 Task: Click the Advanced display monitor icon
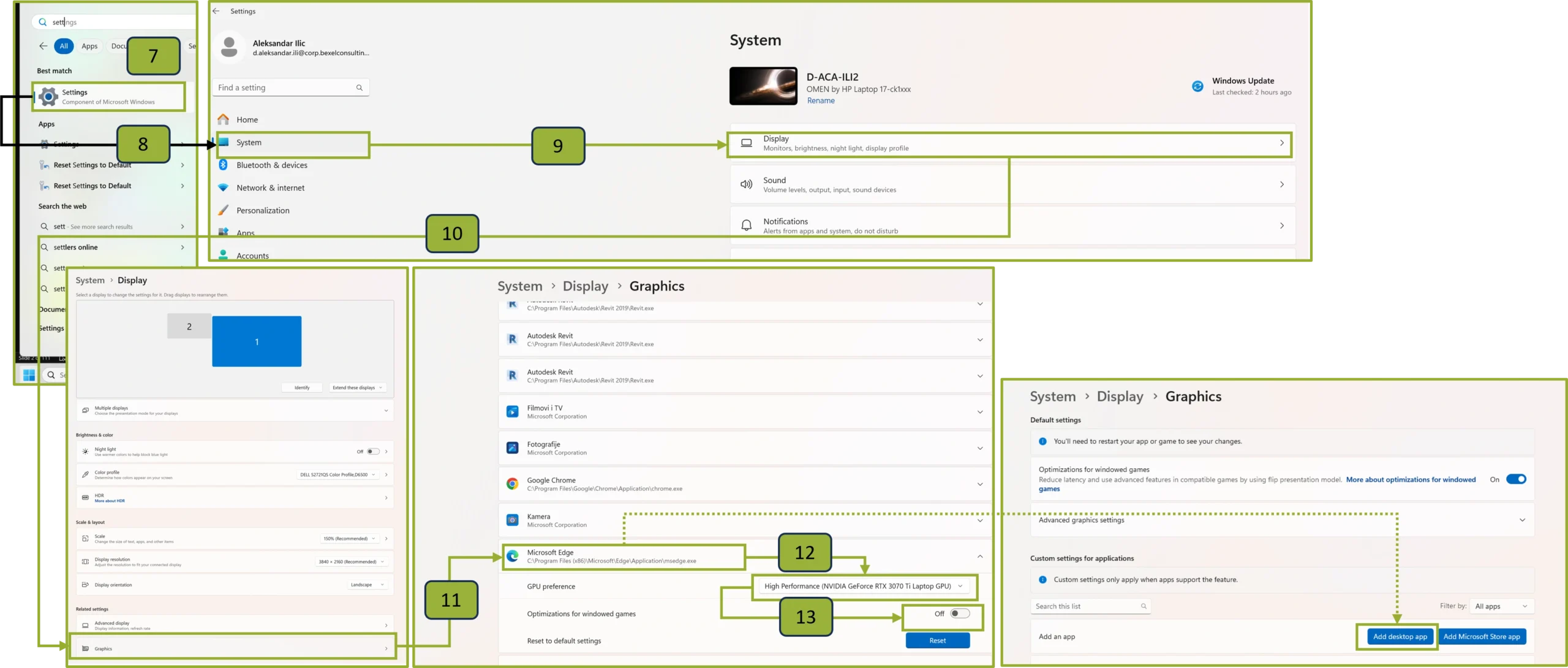pyautogui.click(x=85, y=625)
